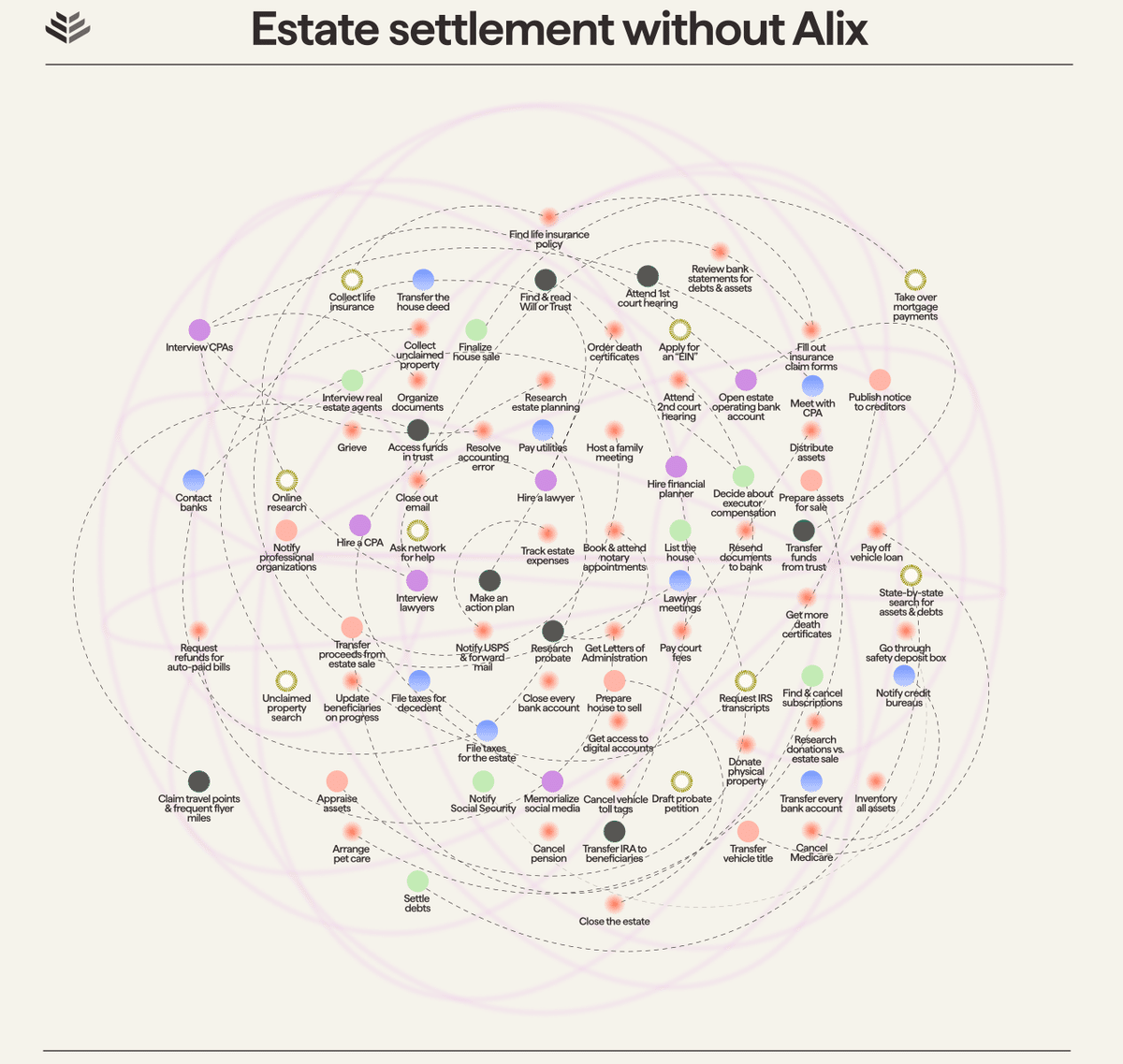Select the purple Interview CPAs node

(x=199, y=329)
